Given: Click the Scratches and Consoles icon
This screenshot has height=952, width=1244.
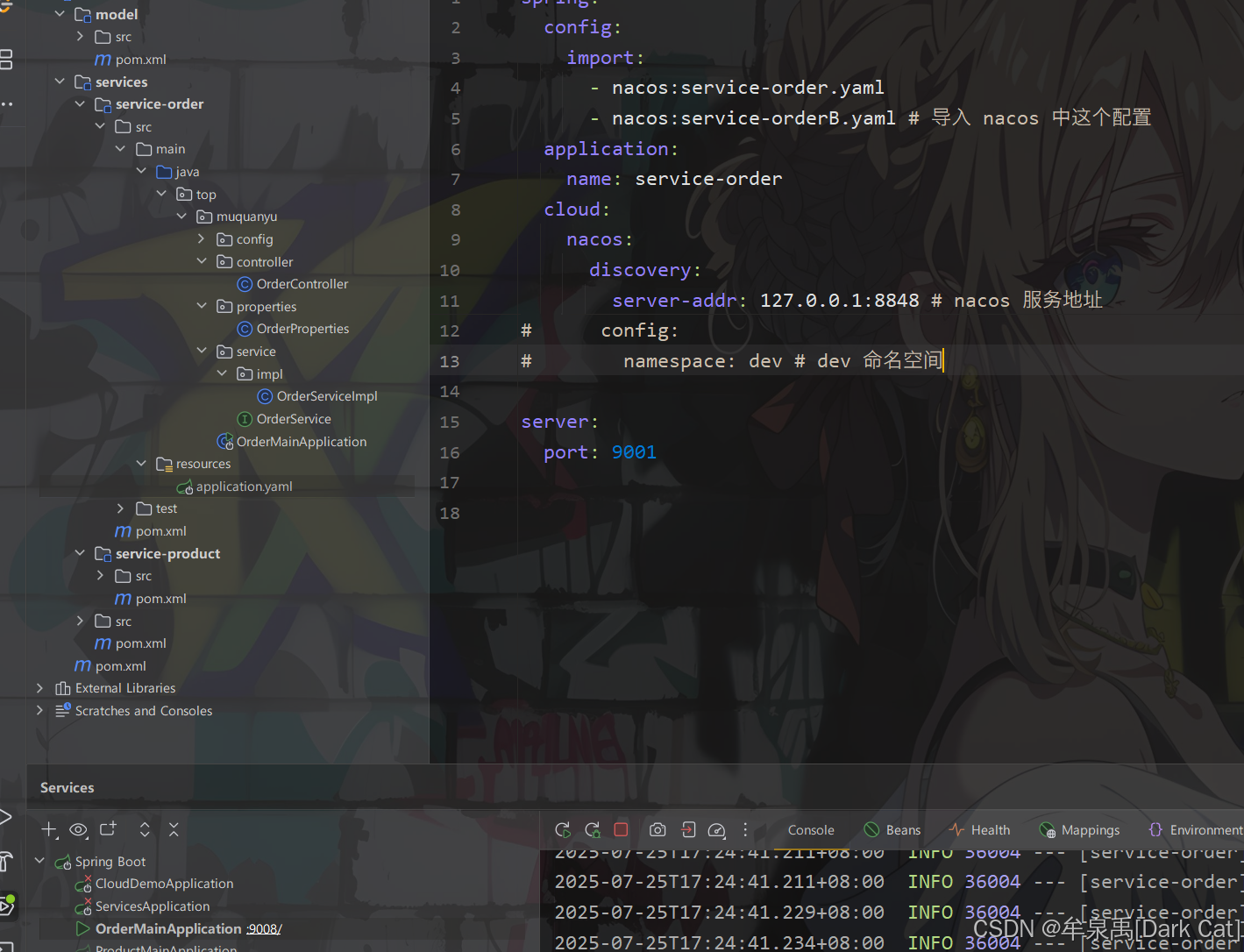Looking at the screenshot, I should tap(63, 711).
